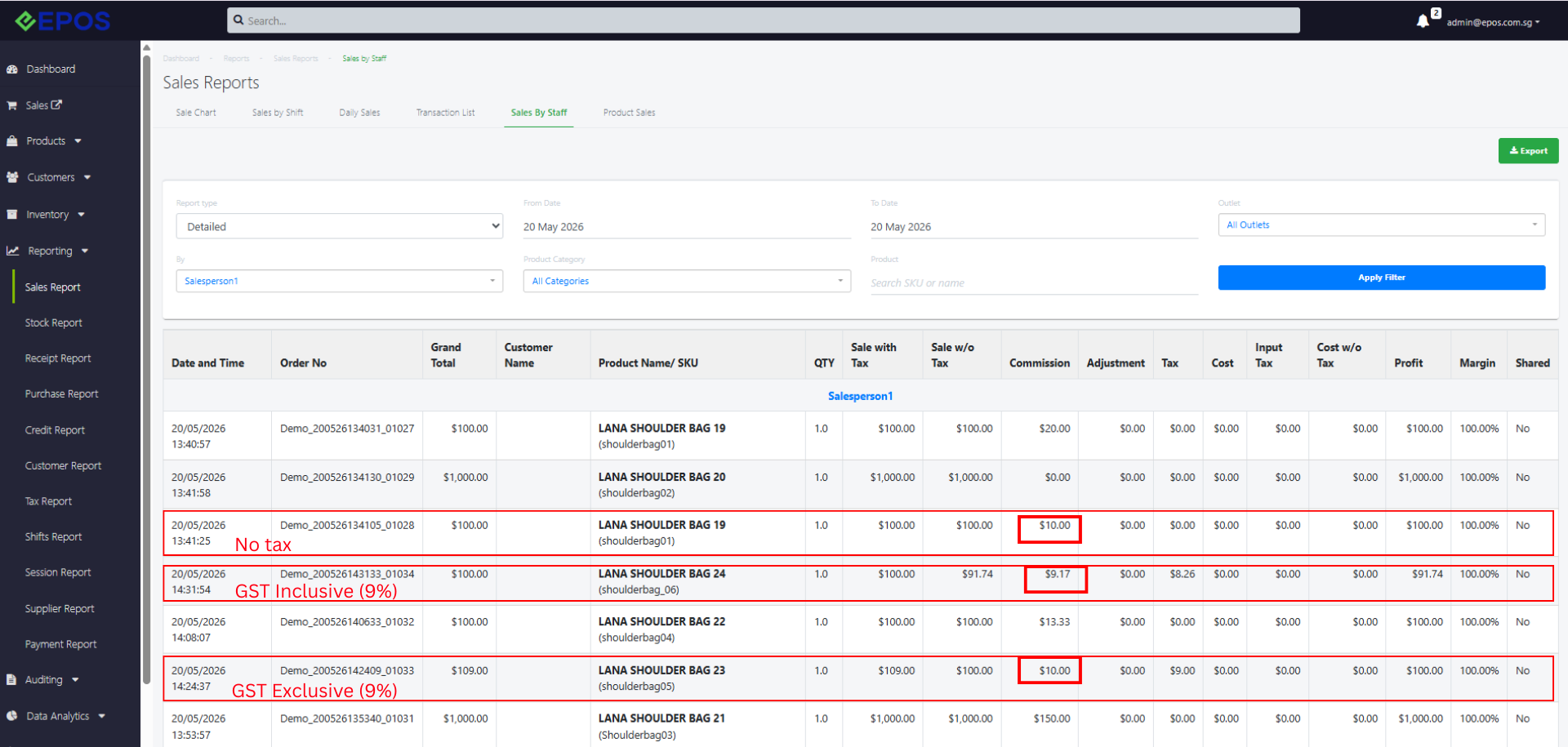
Task: Switch to the Product Sales tab
Action: pyautogui.click(x=629, y=113)
